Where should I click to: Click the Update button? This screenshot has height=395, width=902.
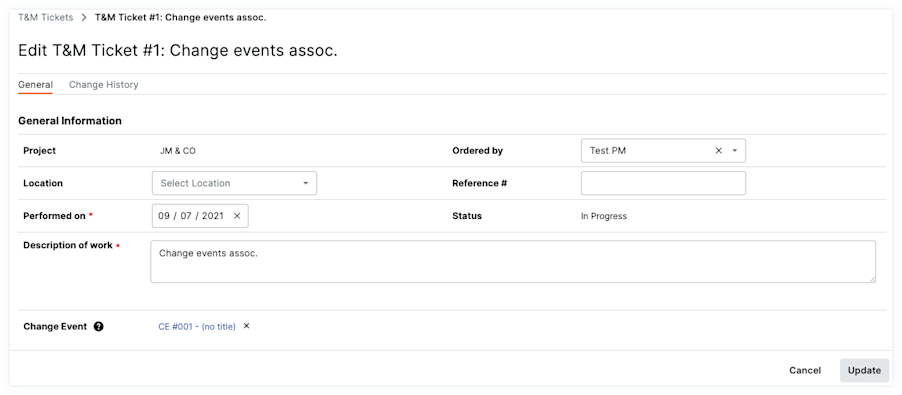pos(864,370)
